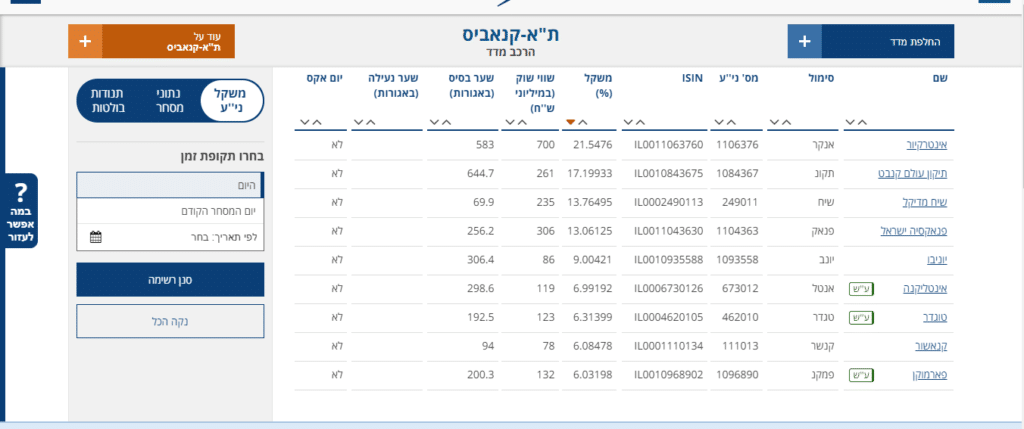The image size is (1024, 429).
Task: Click the שם column header
Action: point(941,78)
